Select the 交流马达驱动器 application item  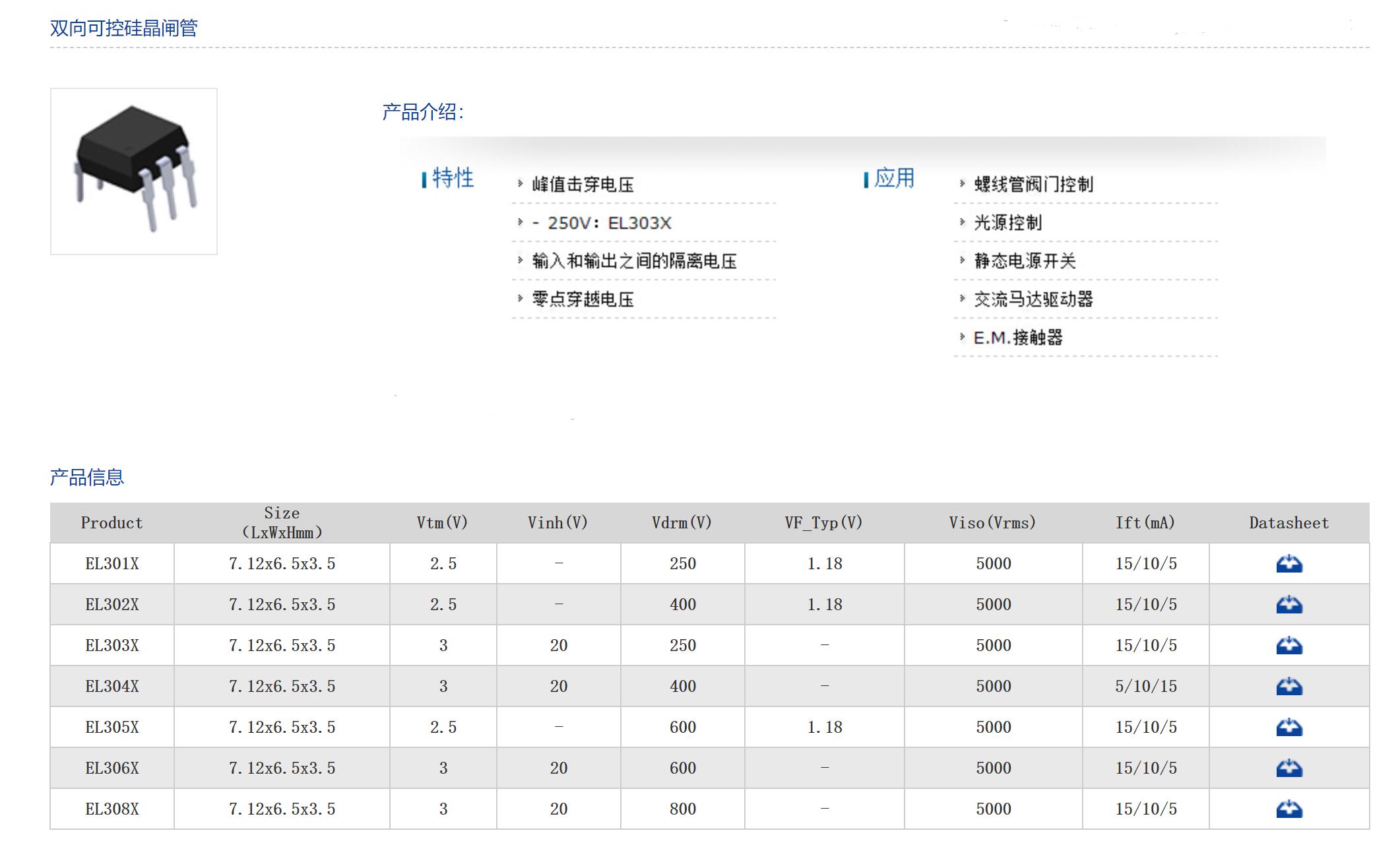[1033, 299]
